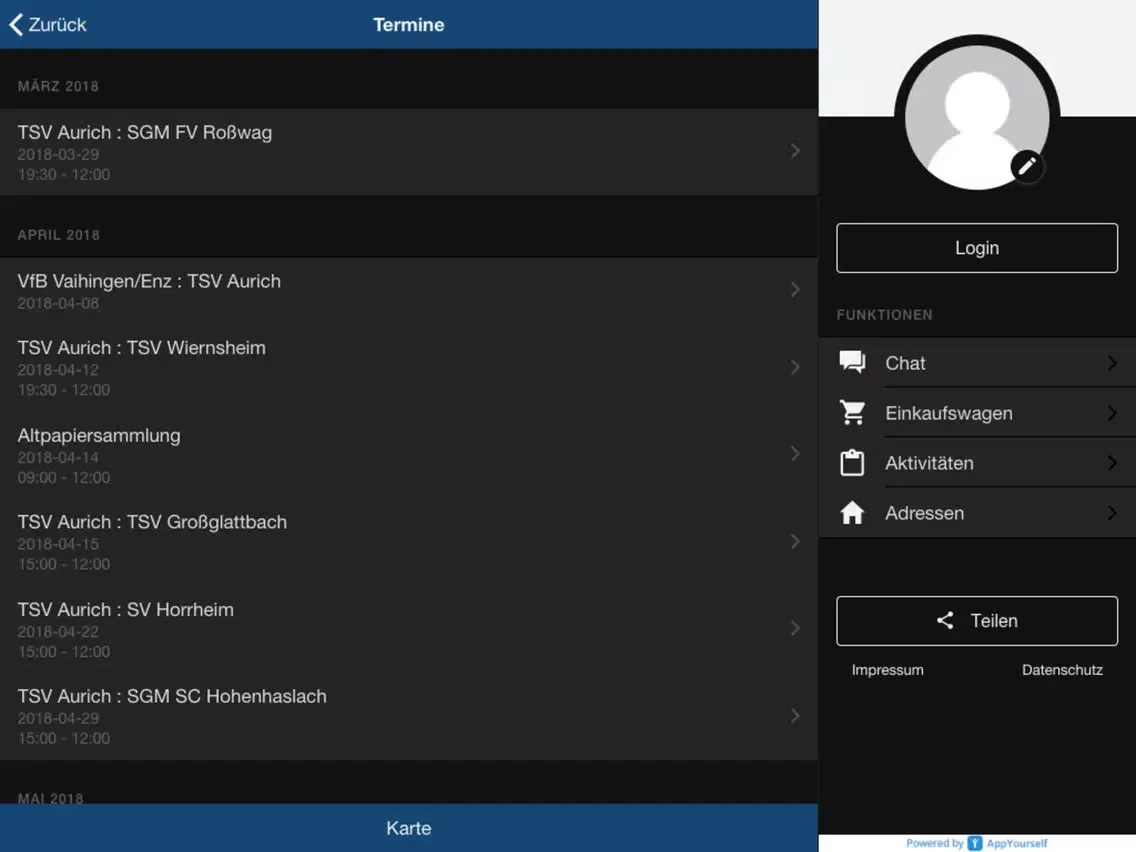The width and height of the screenshot is (1136, 852).
Task: Select event title TSV Aurich : SGM FV Roßwag
Action: (x=145, y=133)
